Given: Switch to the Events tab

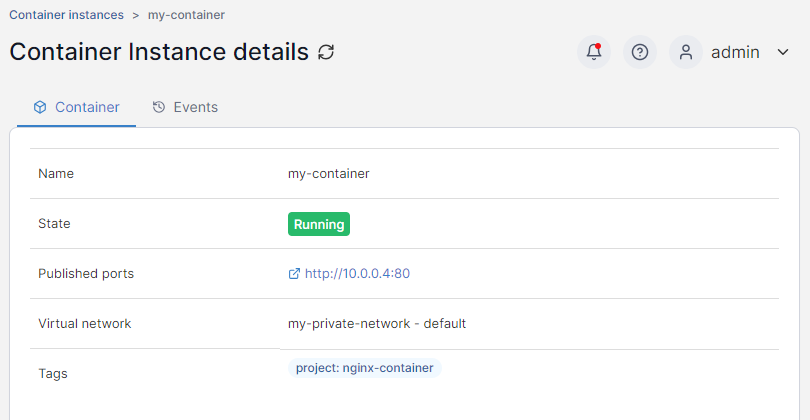Looking at the screenshot, I should (195, 107).
